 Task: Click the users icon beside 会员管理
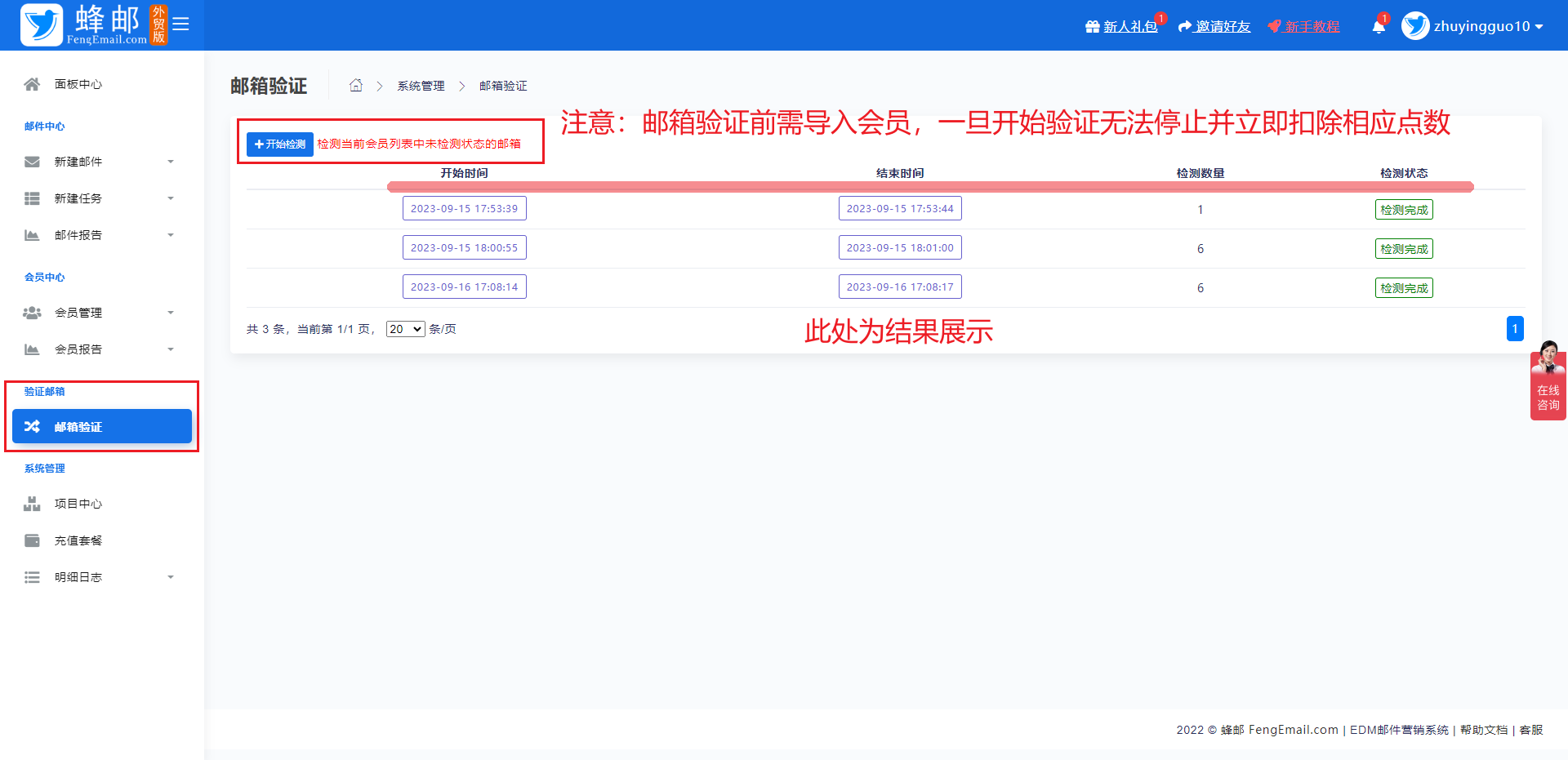tap(32, 313)
